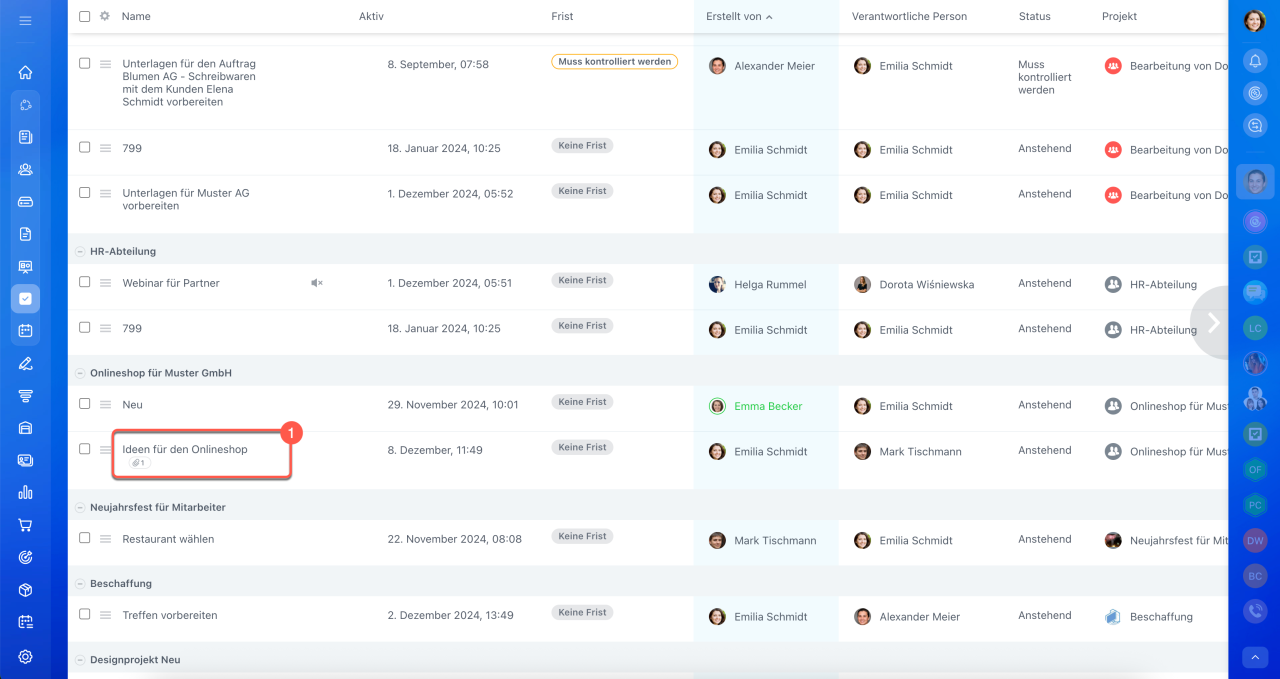Collapse the 'Onlineshop für Muster GmbH' group
Image resolution: width=1280 pixels, height=679 pixels.
pyautogui.click(x=80, y=373)
